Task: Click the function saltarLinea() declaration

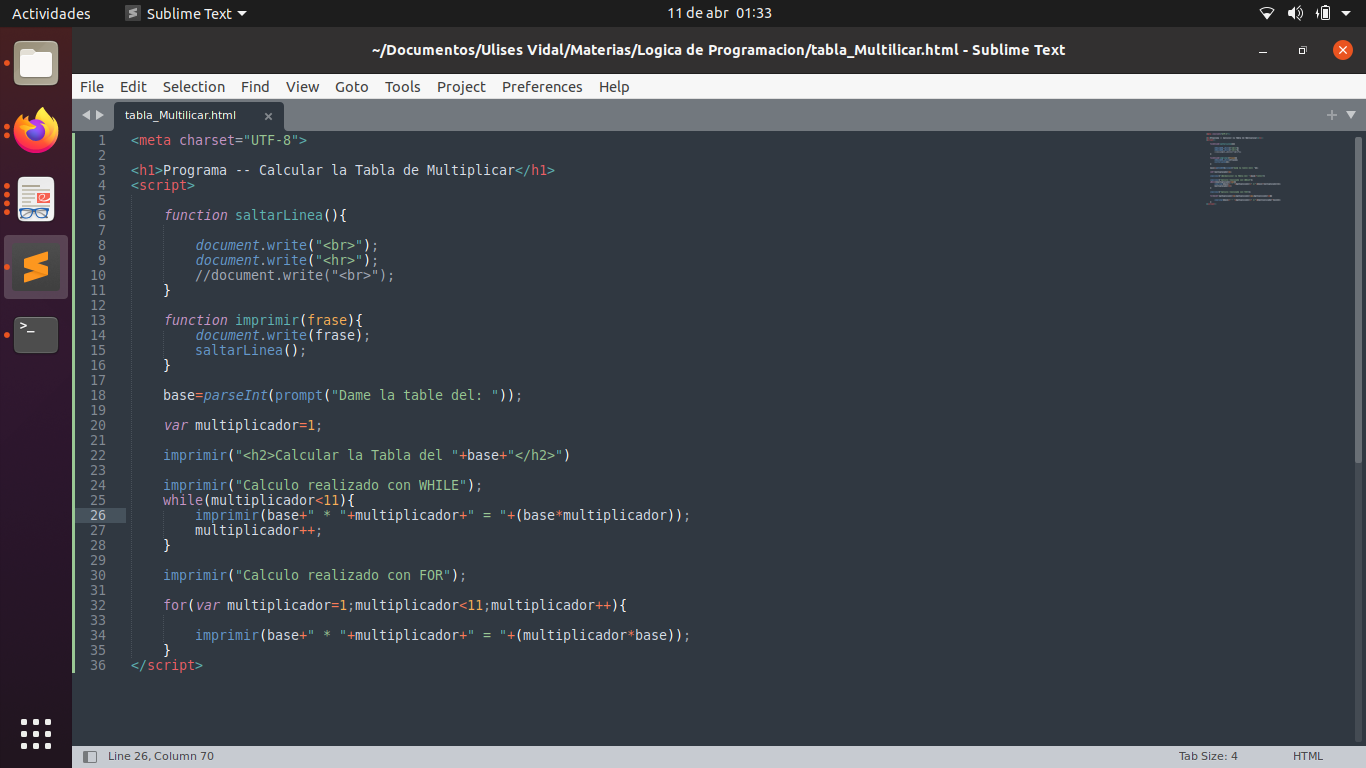Action: (255, 215)
